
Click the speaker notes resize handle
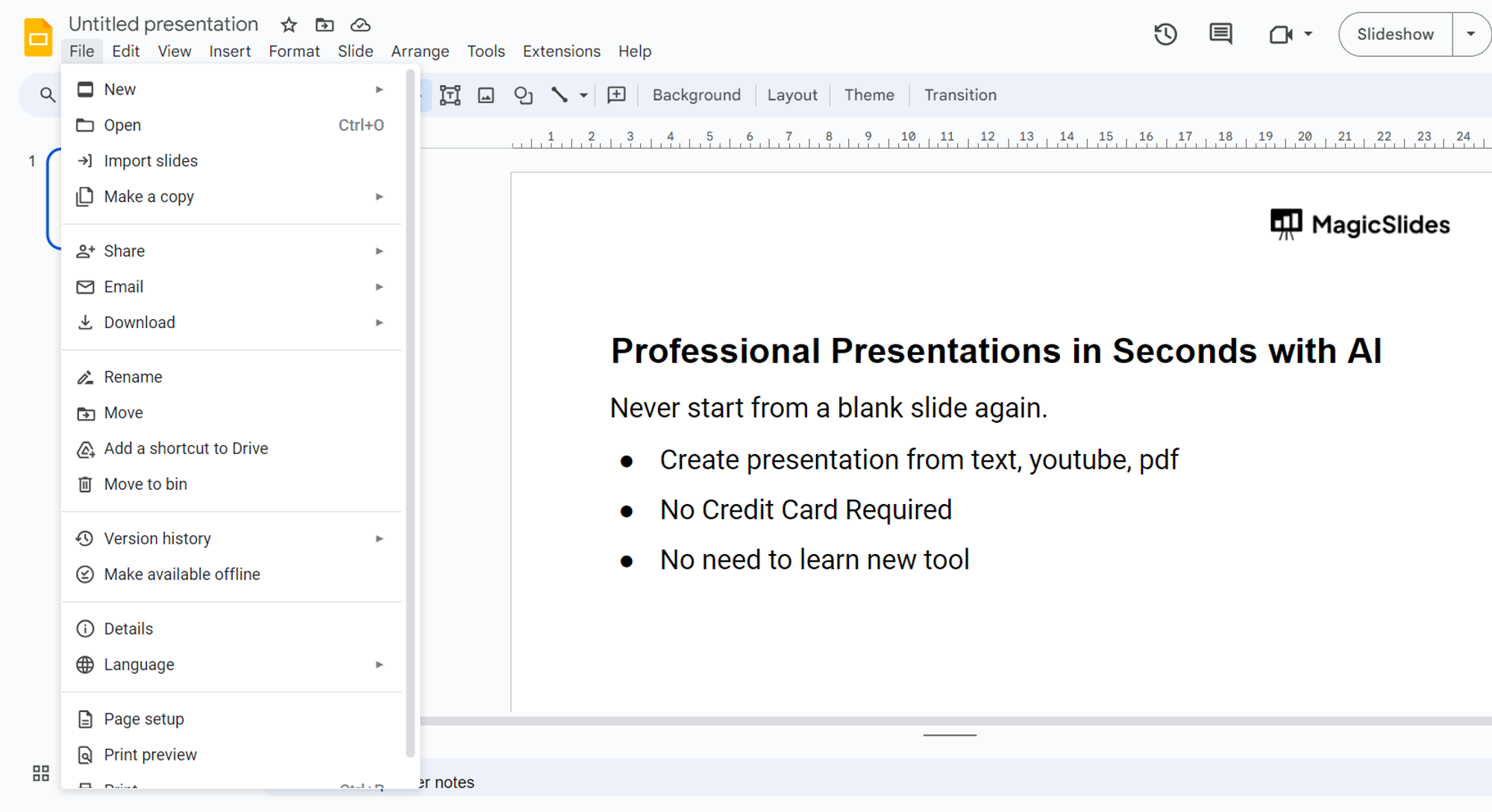[950, 735]
